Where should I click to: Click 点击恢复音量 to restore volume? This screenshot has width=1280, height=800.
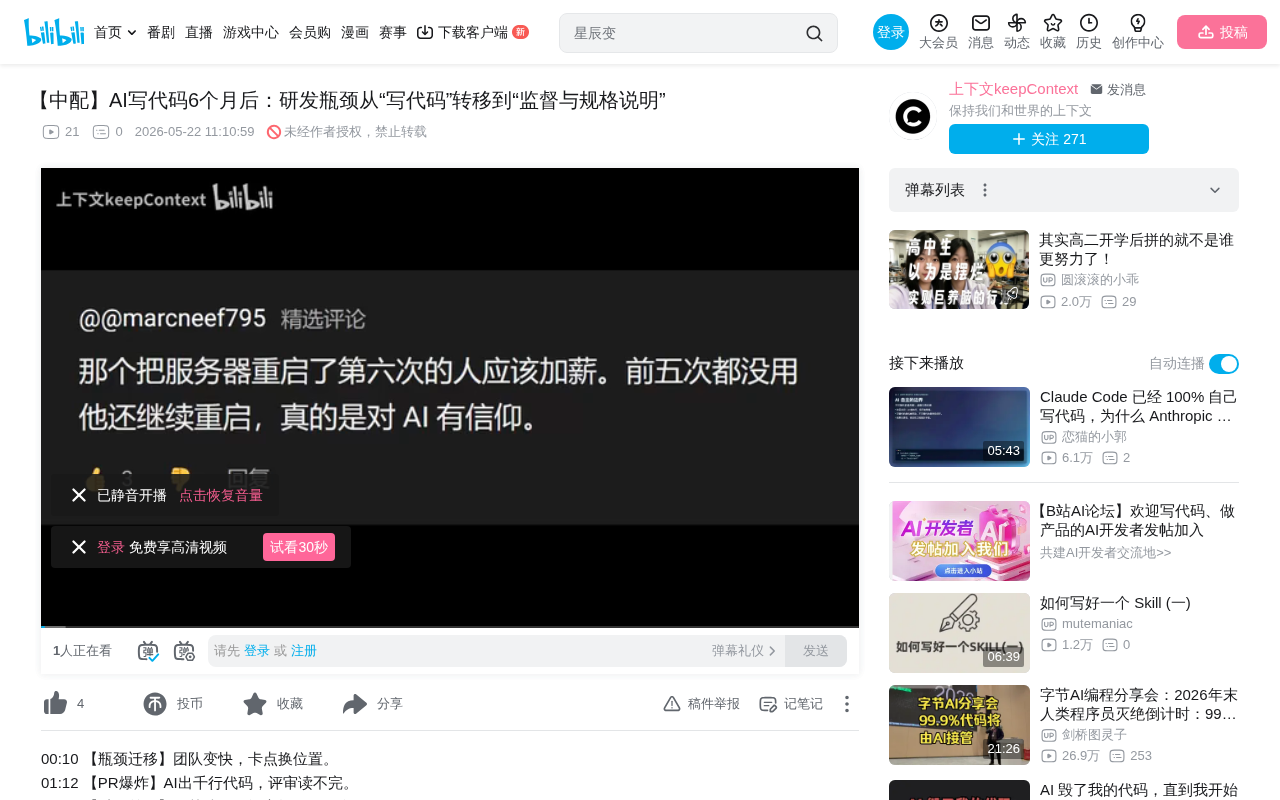221,495
